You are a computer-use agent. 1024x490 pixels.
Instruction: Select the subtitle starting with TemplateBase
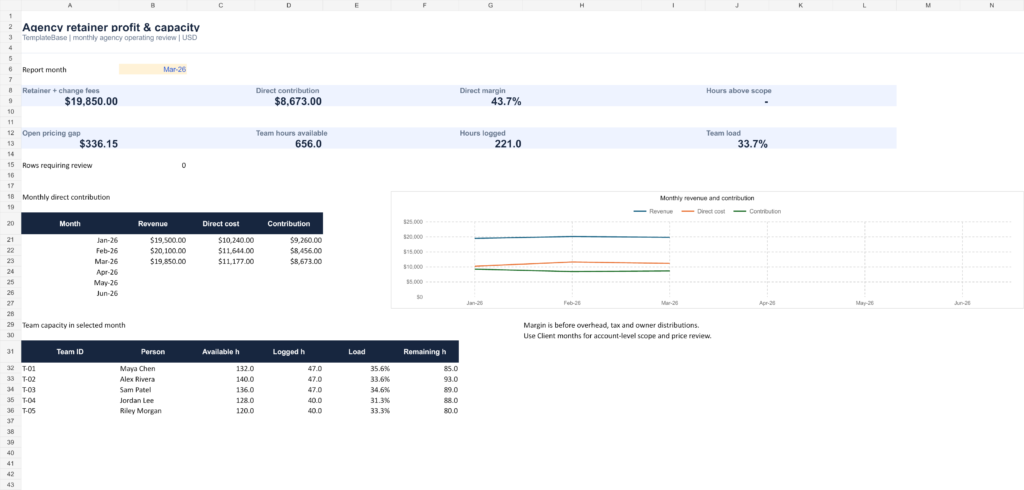[x=110, y=38]
